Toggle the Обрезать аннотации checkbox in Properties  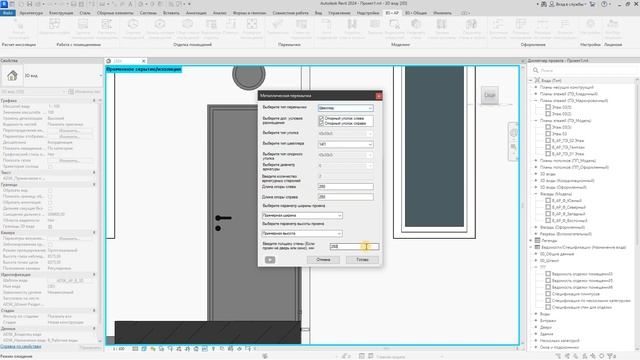(x=50, y=202)
